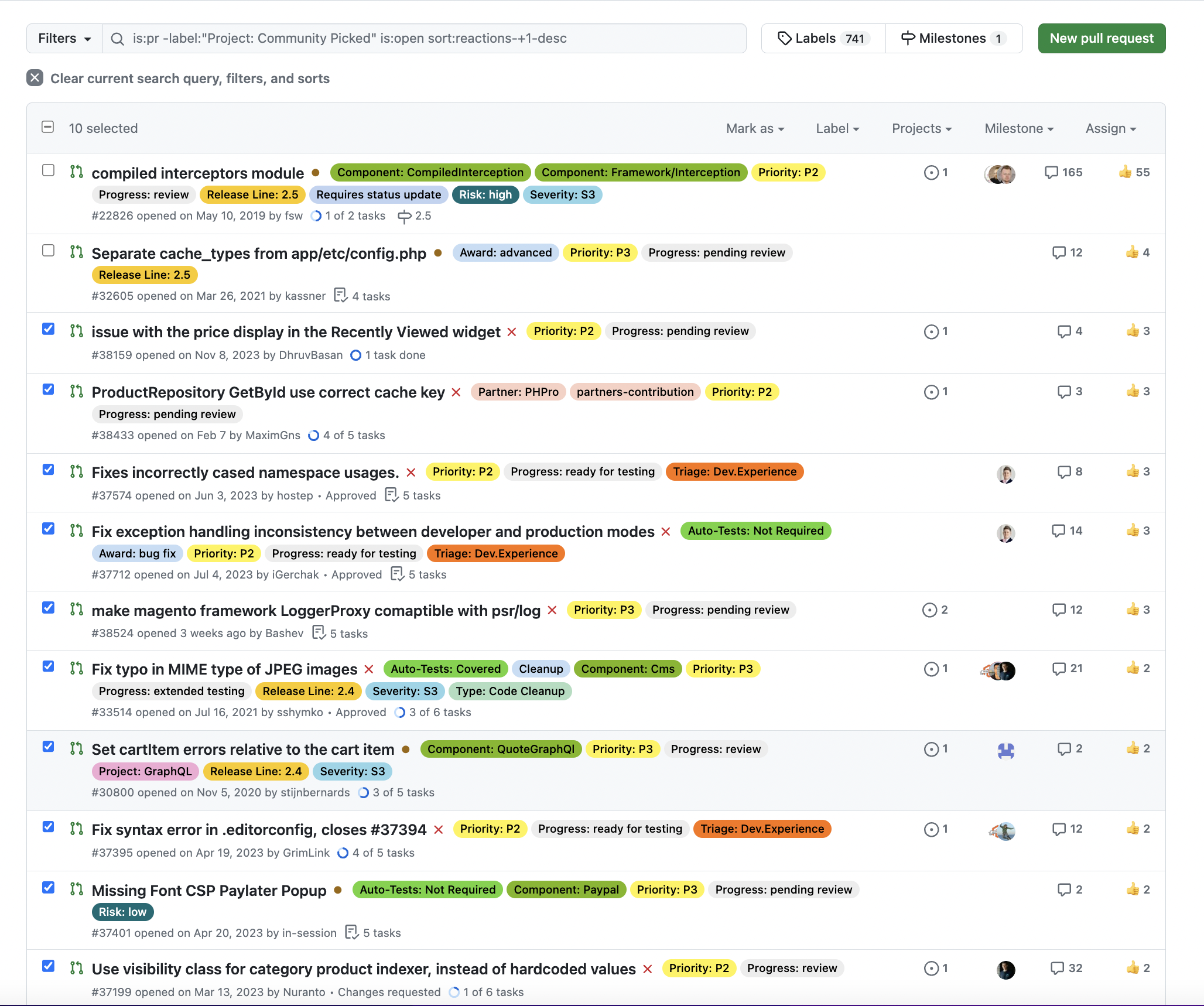The width and height of the screenshot is (1204, 1006).
Task: Click the thumbs-up reaction count of 55
Action: (x=1134, y=172)
